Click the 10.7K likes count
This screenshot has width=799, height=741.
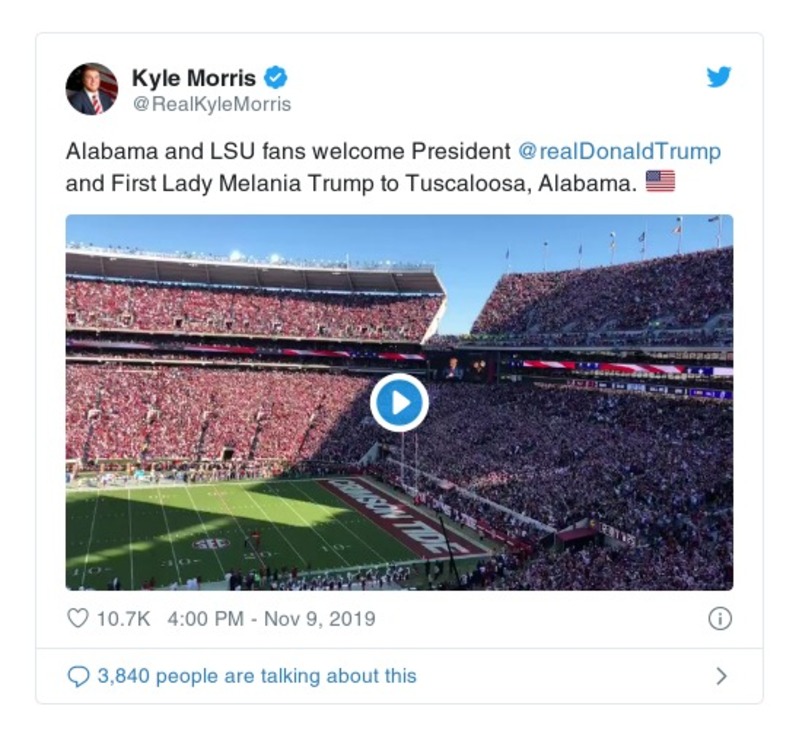(x=123, y=619)
